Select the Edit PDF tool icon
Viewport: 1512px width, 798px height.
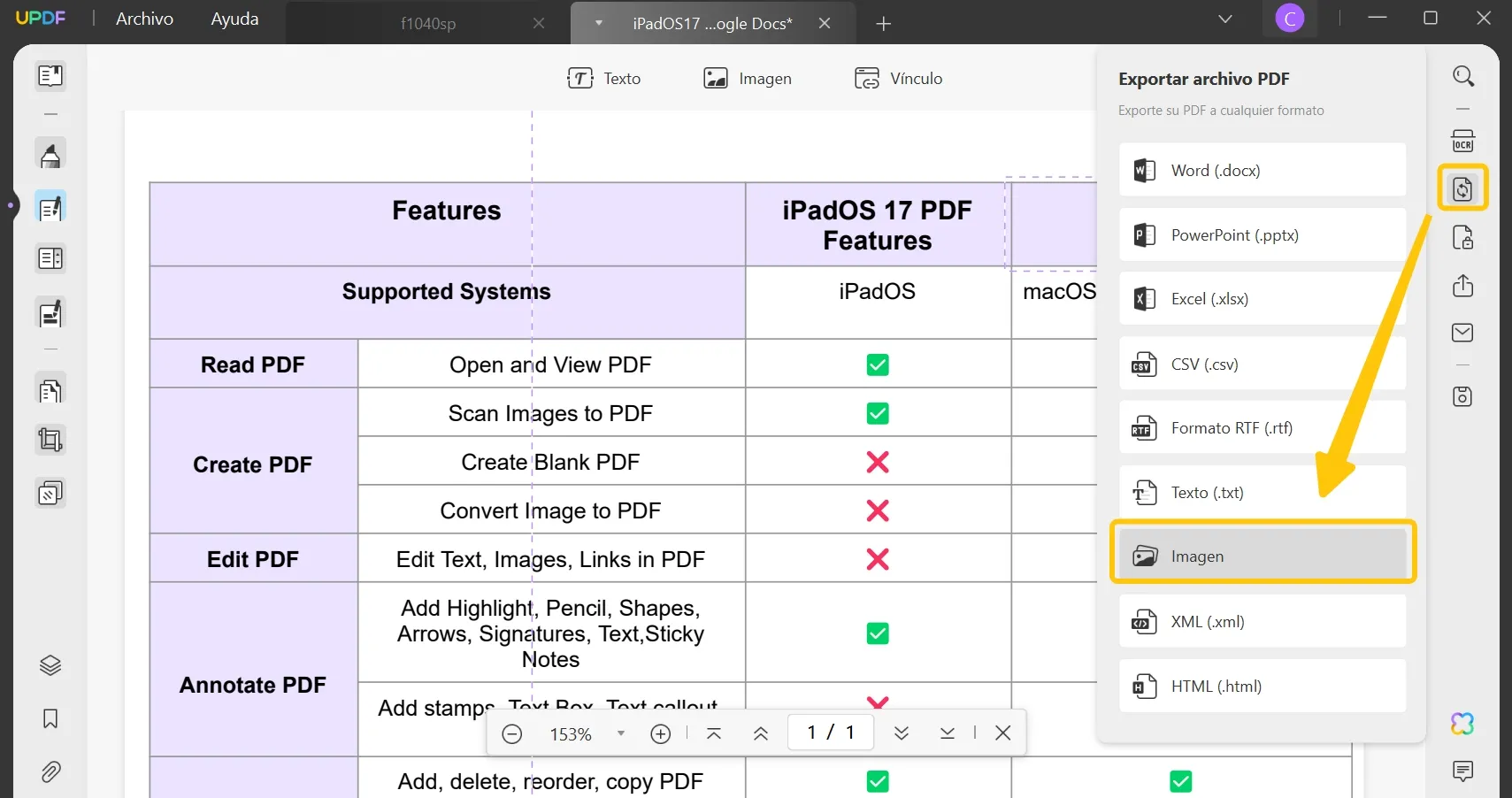click(50, 208)
